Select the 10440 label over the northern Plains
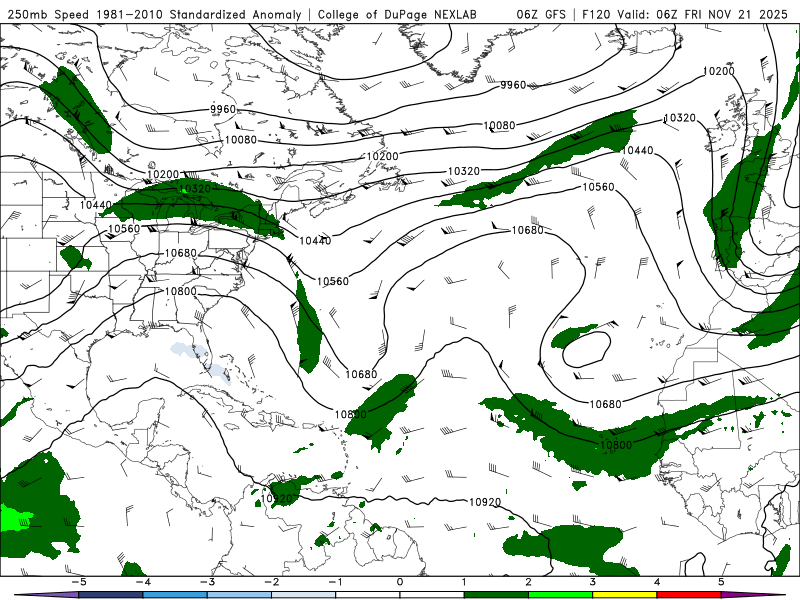The width and height of the screenshot is (800, 600). click(x=95, y=205)
